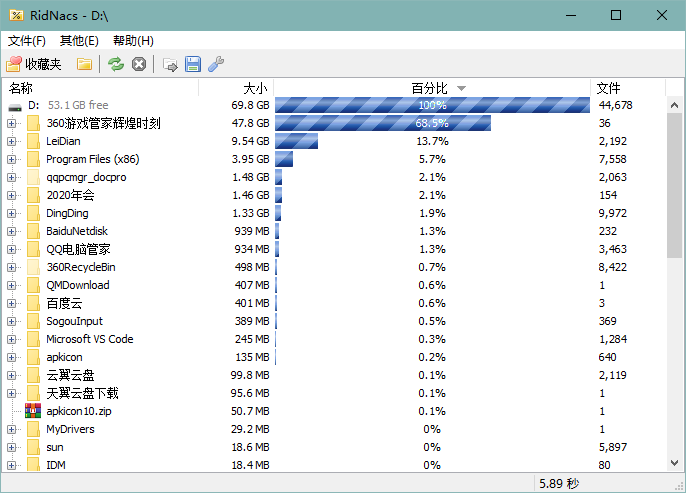Expand the 360游戏管家辉煌时刻 folder
The image size is (686, 493).
tap(11, 123)
